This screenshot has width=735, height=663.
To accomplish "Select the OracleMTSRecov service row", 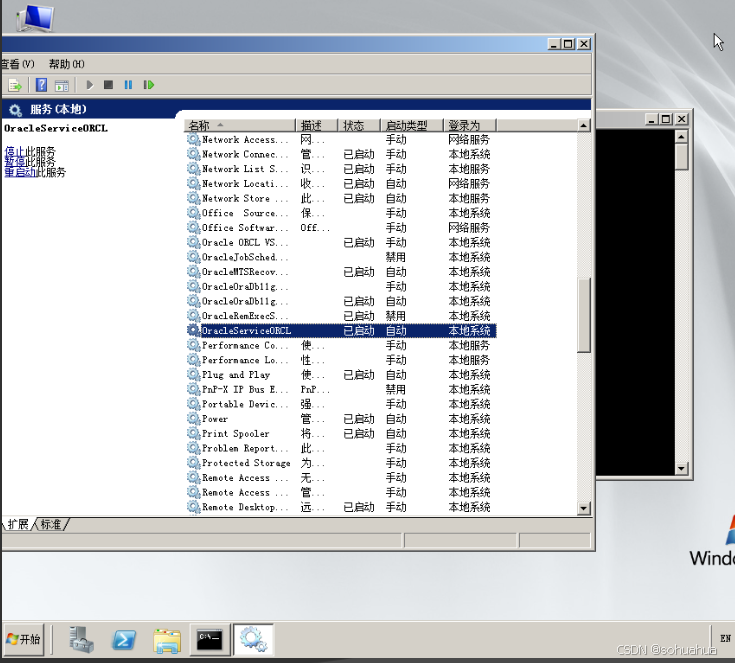I will point(341,272).
